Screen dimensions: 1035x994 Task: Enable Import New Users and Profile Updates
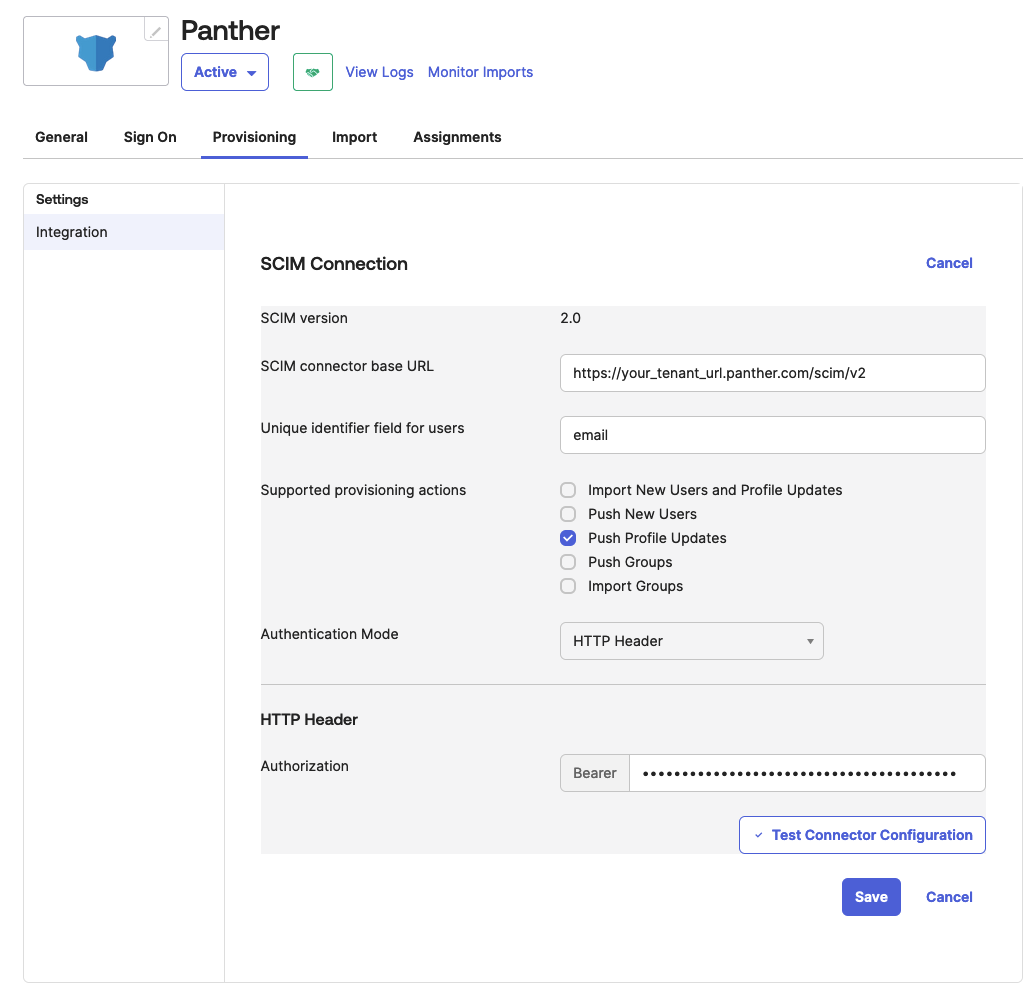tap(568, 490)
